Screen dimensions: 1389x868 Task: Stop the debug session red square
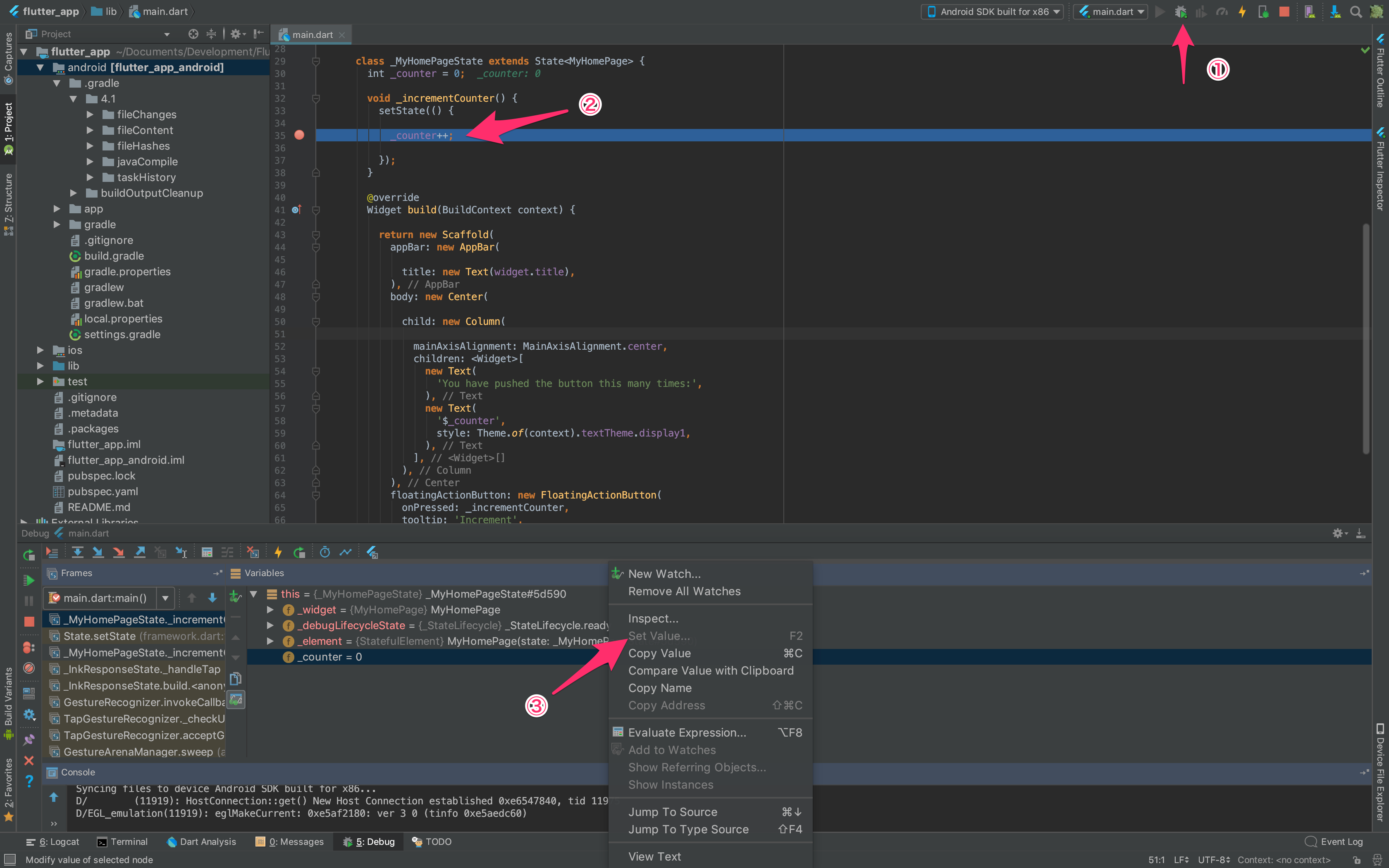29,622
